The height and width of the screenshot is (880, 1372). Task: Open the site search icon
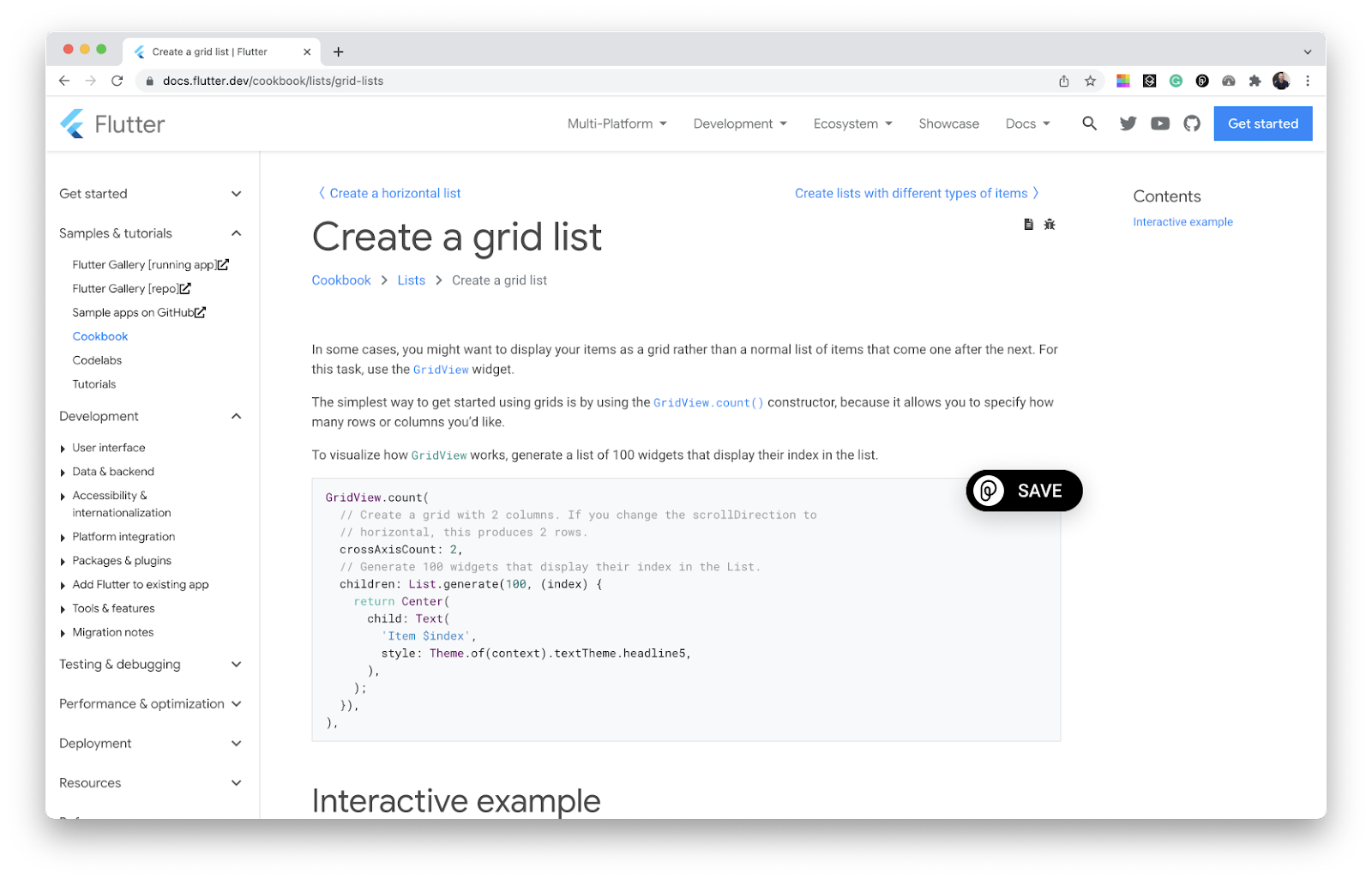[x=1089, y=124]
